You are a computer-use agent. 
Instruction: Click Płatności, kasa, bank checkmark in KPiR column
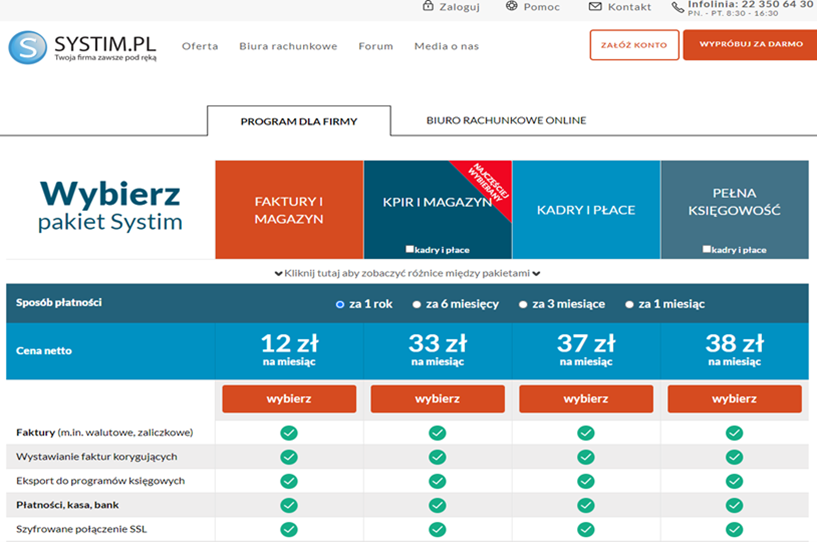(x=437, y=505)
